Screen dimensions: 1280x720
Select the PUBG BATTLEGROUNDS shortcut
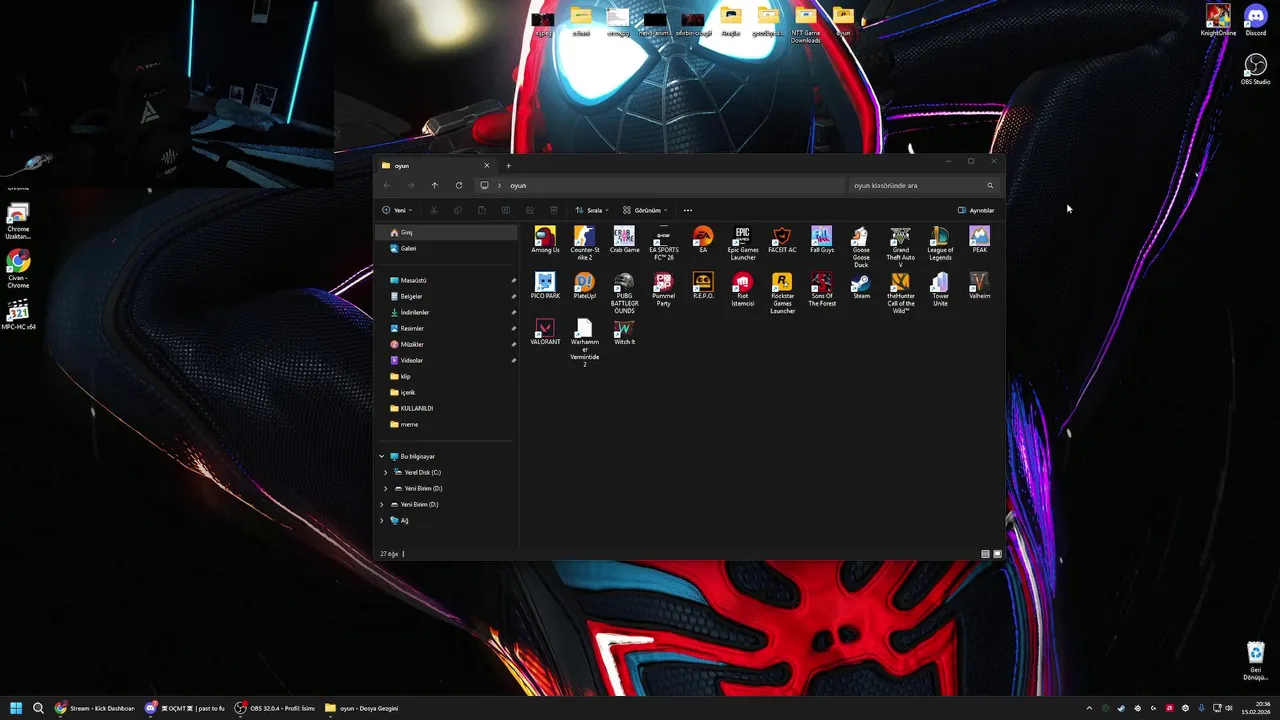pos(624,293)
